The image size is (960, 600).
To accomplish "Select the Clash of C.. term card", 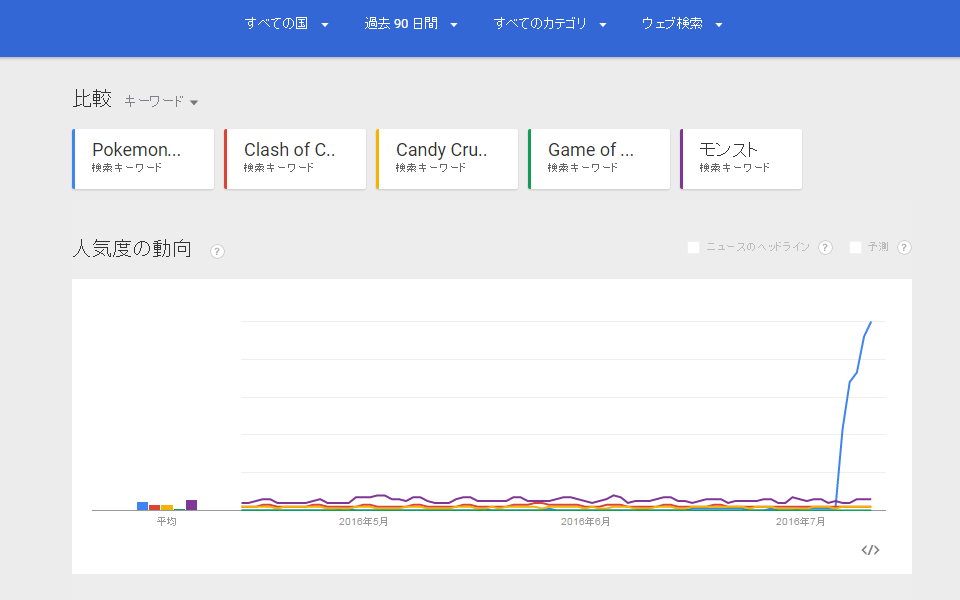I will (x=295, y=158).
